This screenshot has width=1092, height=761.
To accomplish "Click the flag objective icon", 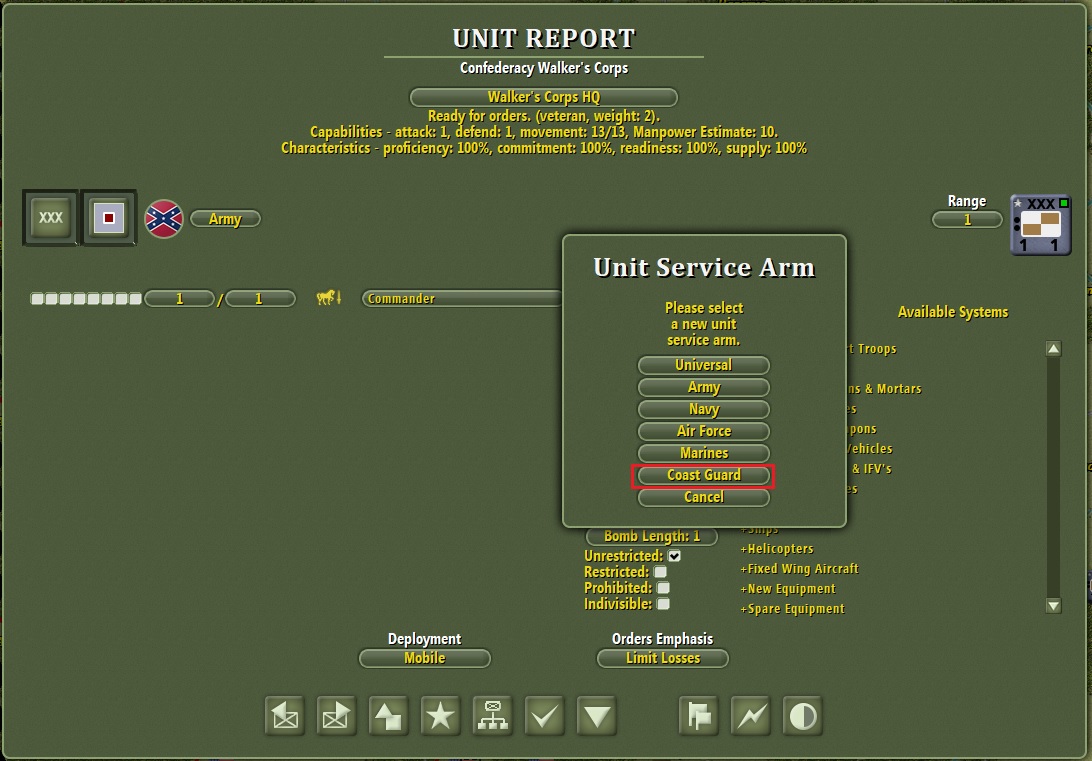I will 698,716.
